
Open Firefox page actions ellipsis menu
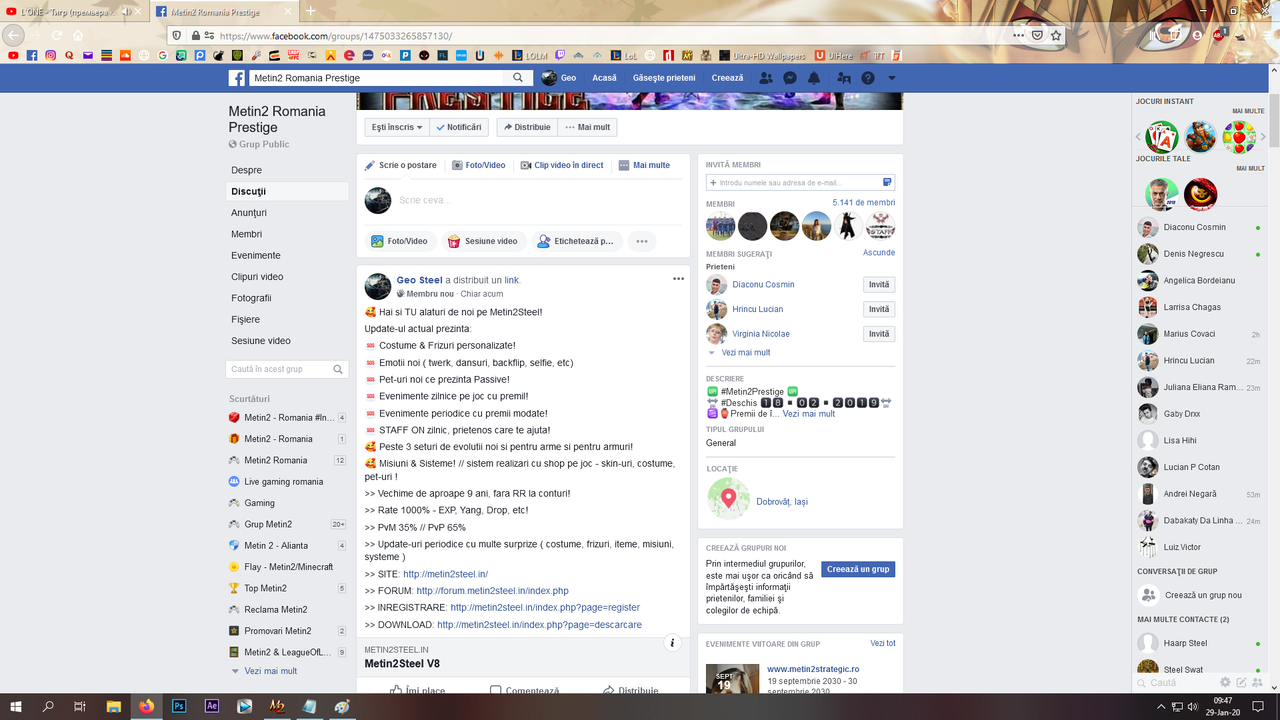pyautogui.click(x=1018, y=35)
